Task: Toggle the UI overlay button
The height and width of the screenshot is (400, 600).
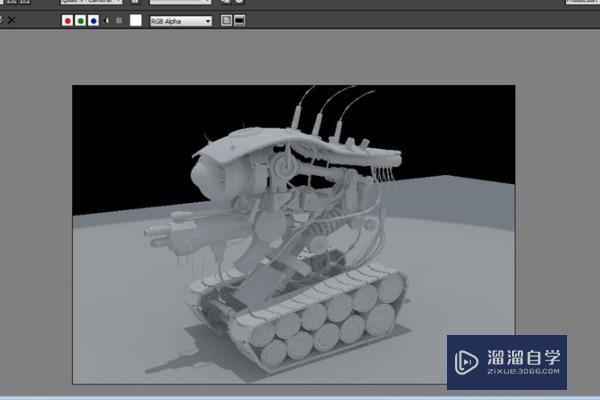Action: 226,21
